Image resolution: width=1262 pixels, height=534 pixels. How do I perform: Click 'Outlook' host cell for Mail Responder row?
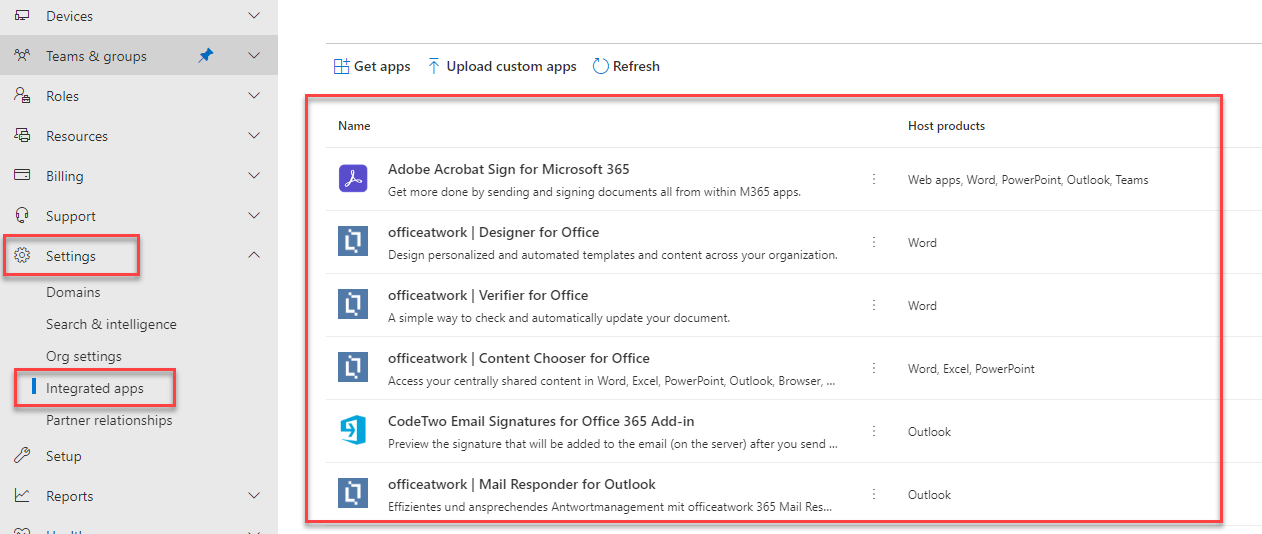929,495
